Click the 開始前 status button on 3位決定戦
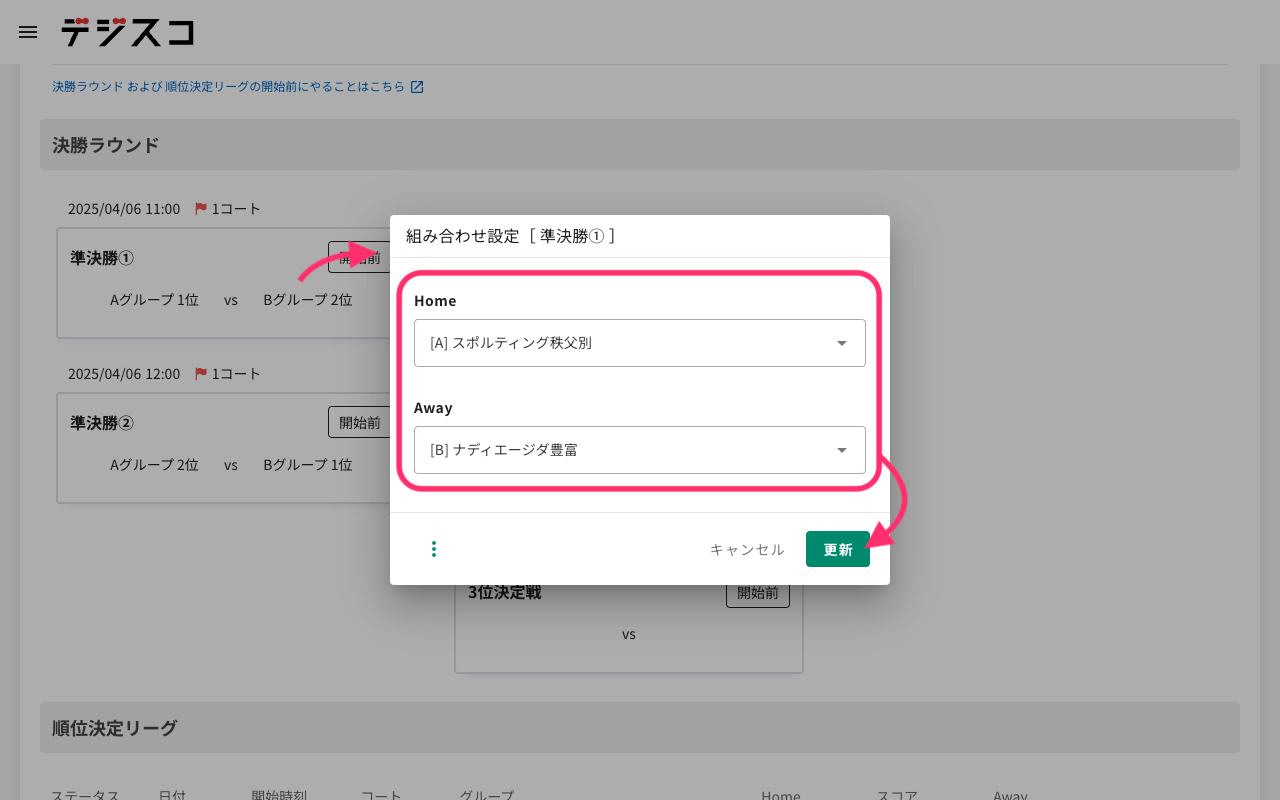1280x800 pixels. [757, 594]
